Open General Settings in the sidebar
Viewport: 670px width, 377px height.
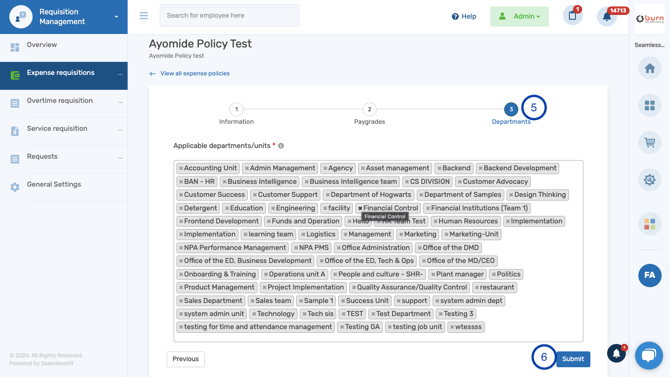[x=64, y=187]
